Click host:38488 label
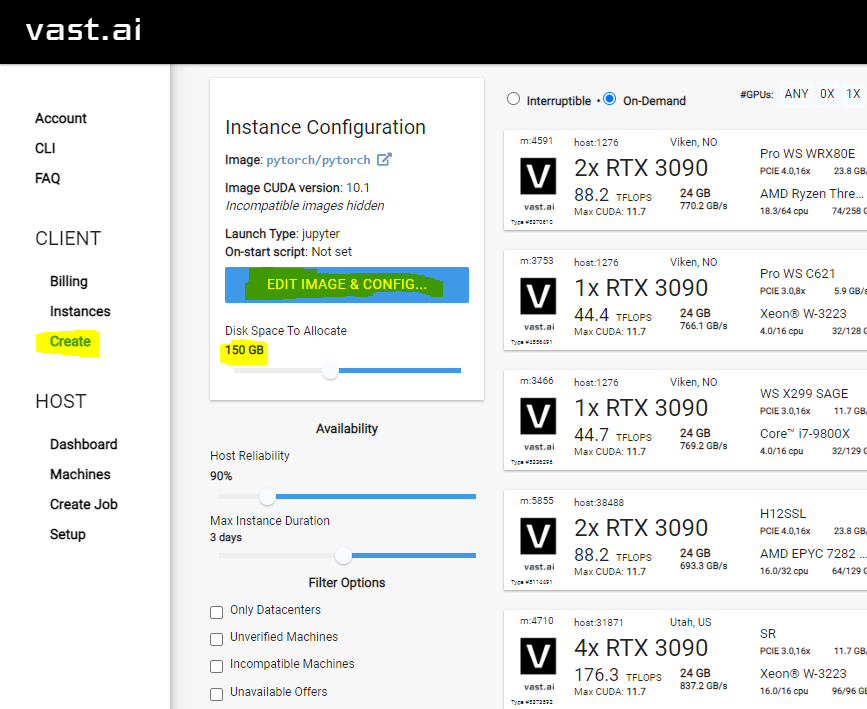Screen dimensions: 867x709 pyautogui.click(x=599, y=503)
